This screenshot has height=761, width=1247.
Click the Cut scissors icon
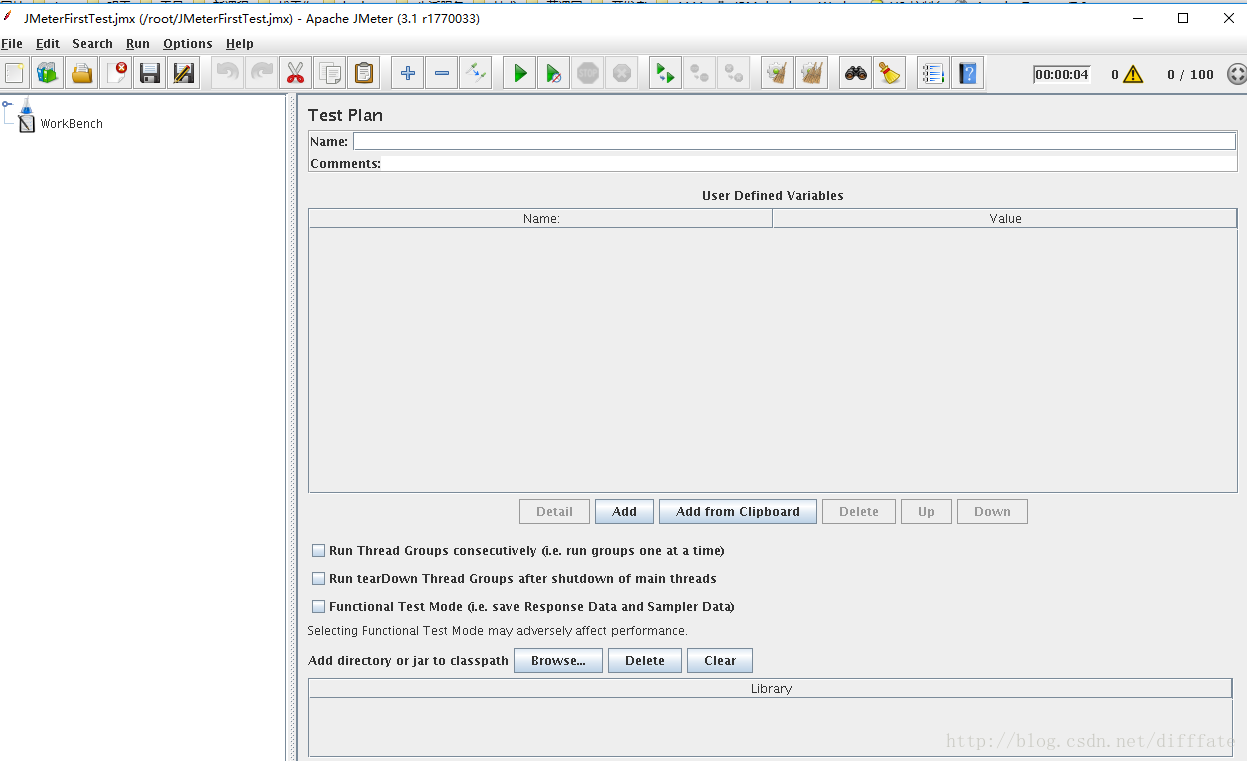296,73
